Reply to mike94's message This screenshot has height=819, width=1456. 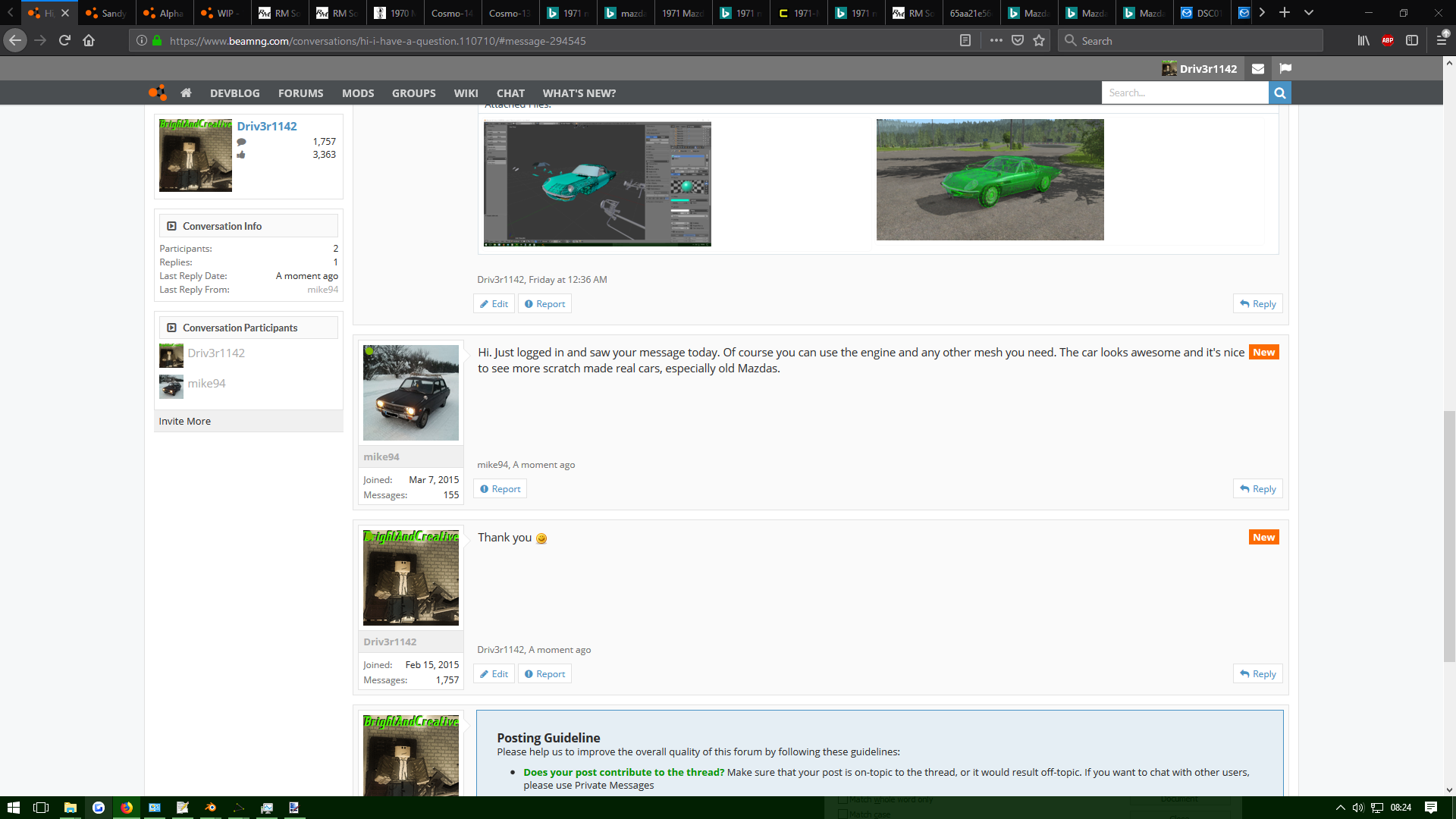point(1257,489)
